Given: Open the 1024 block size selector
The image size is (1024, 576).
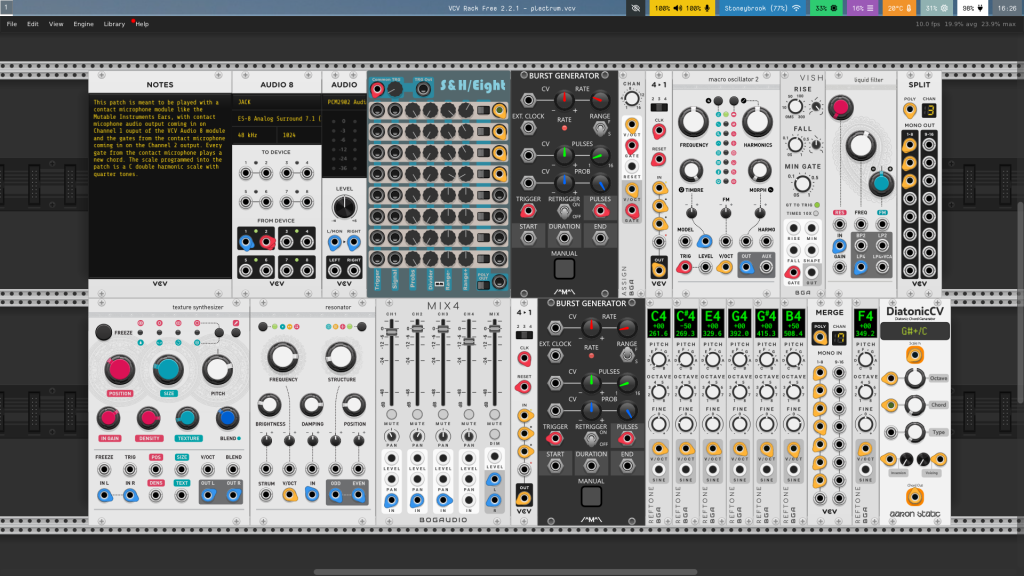Looking at the screenshot, I should pyautogui.click(x=298, y=135).
